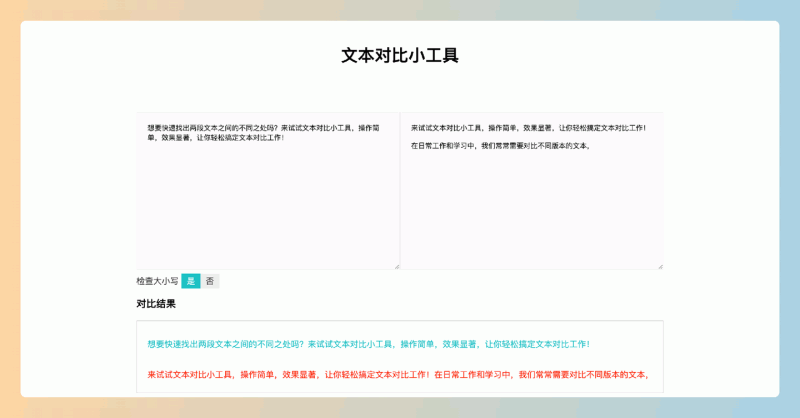800x418 pixels.
Task: Click the right text input area
Action: coord(532,190)
